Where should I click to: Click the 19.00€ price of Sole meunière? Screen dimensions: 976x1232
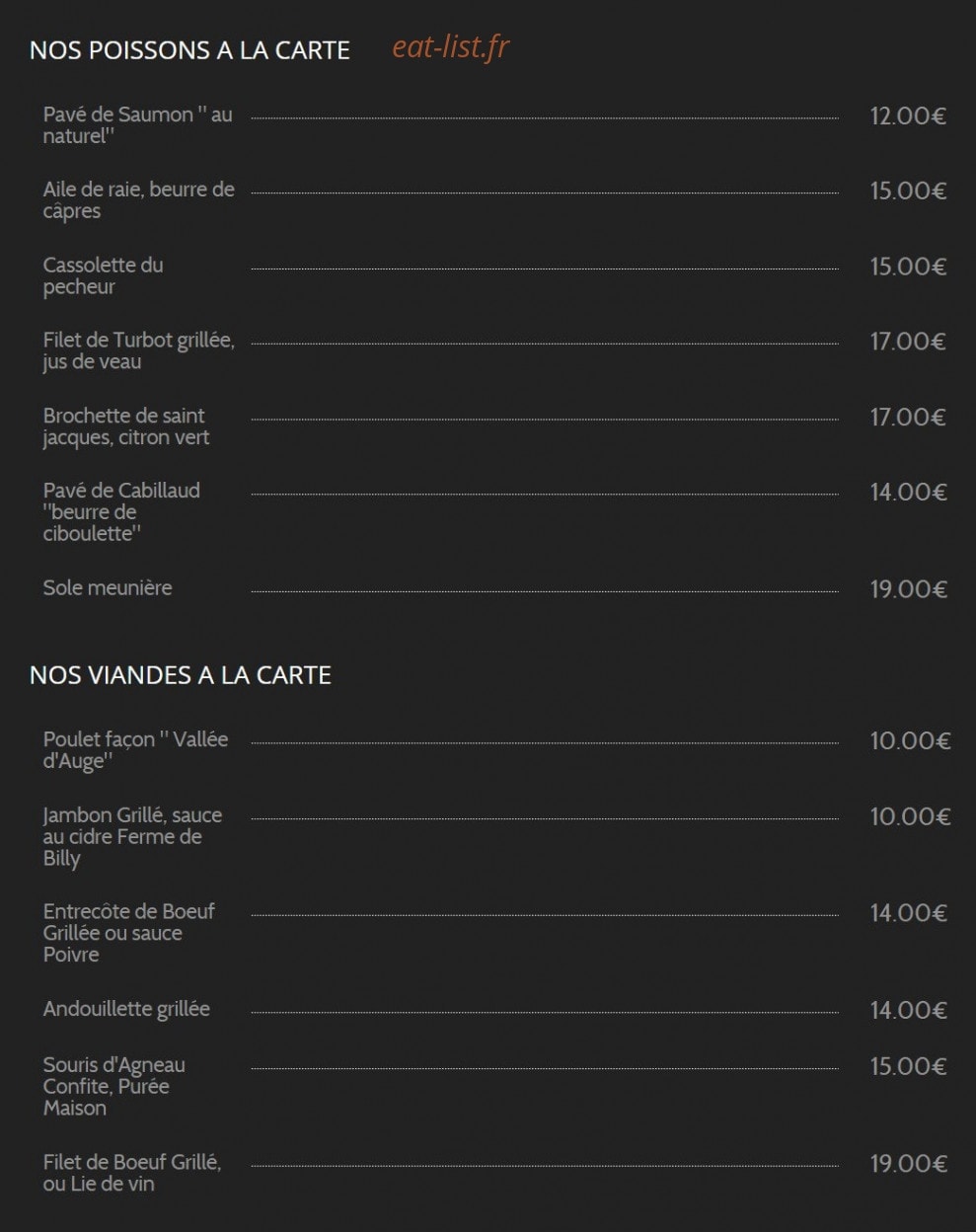pyautogui.click(x=908, y=589)
